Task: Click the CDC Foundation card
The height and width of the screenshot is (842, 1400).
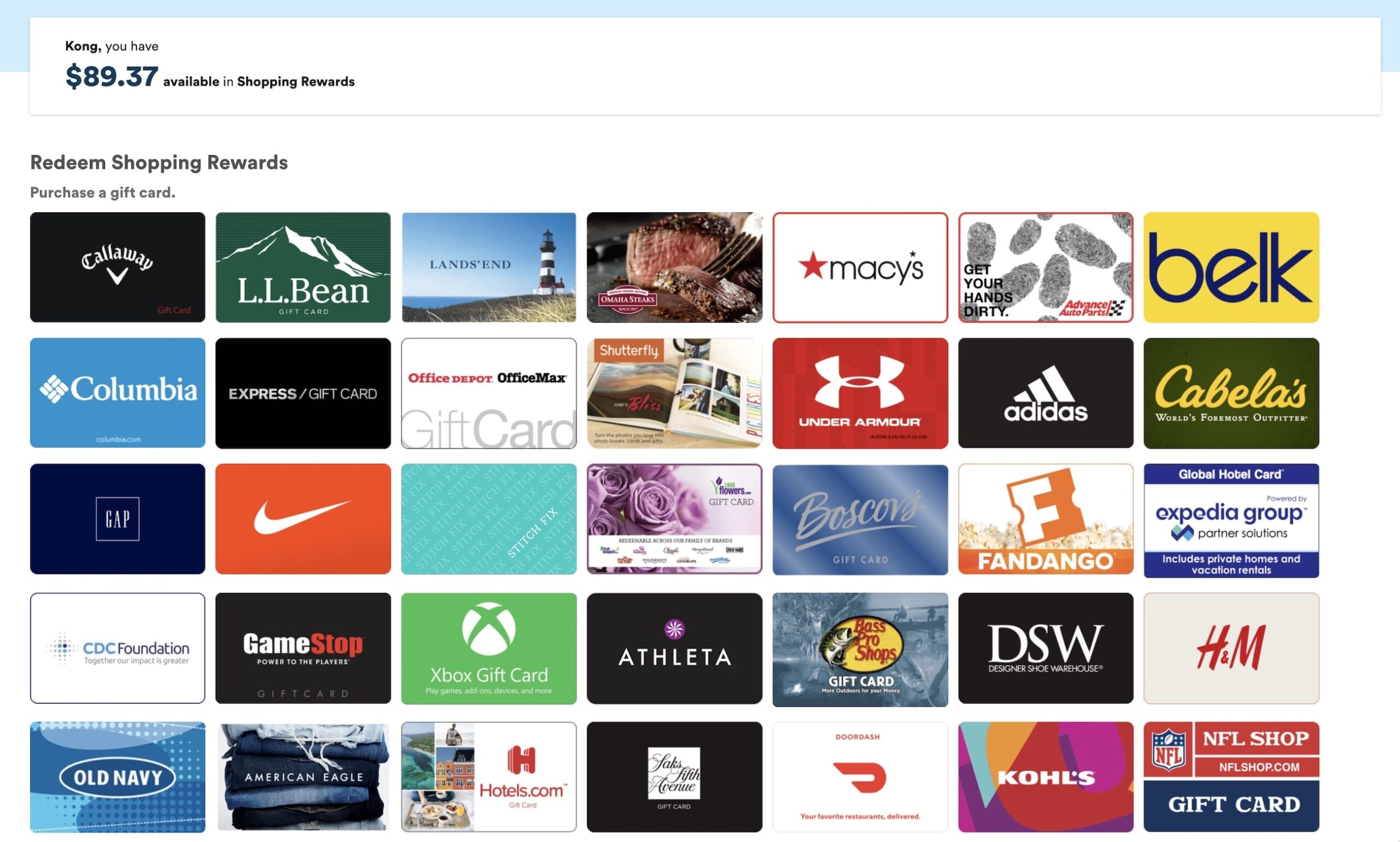Action: coord(118,648)
